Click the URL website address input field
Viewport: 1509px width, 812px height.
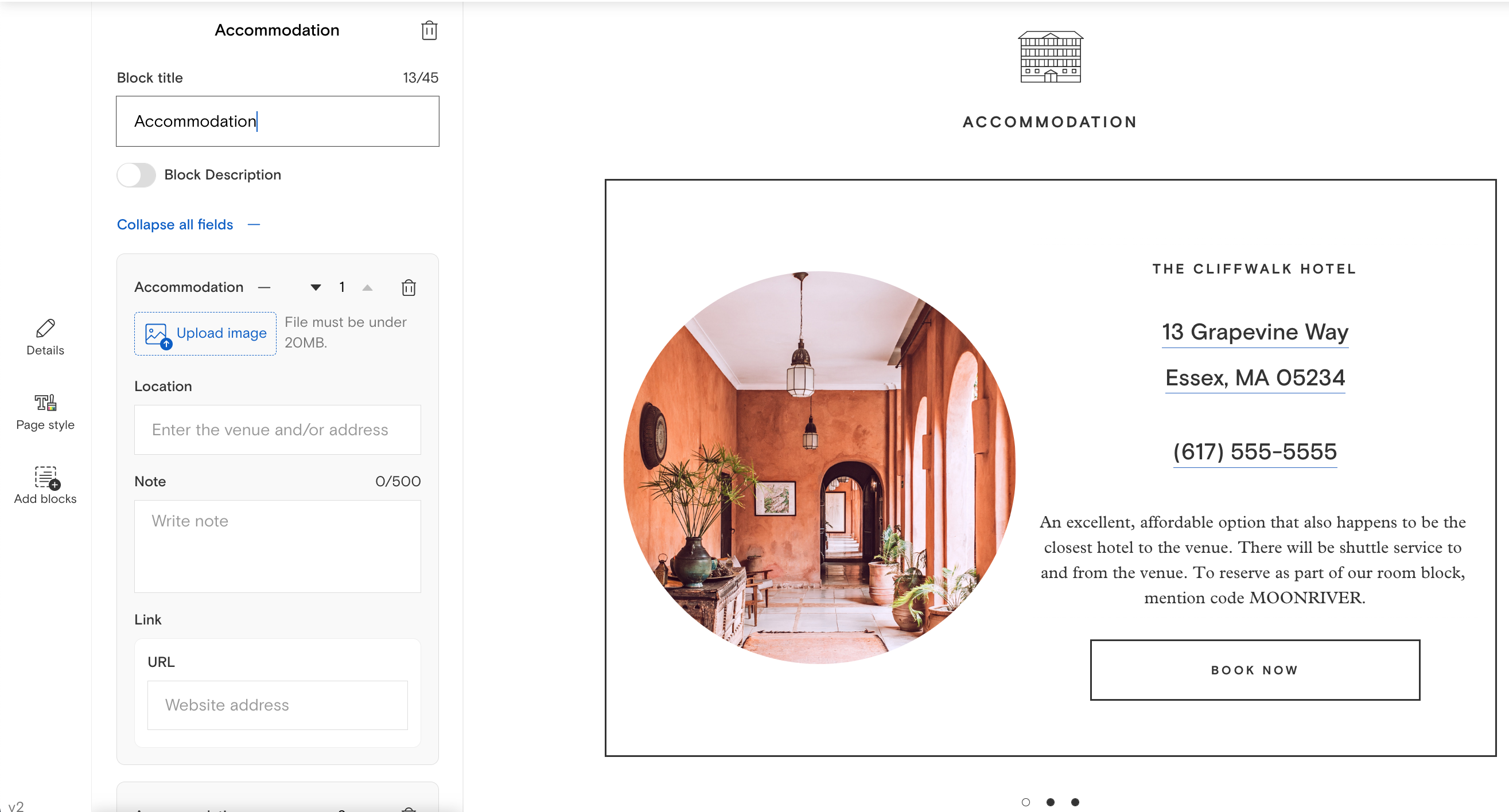278,705
